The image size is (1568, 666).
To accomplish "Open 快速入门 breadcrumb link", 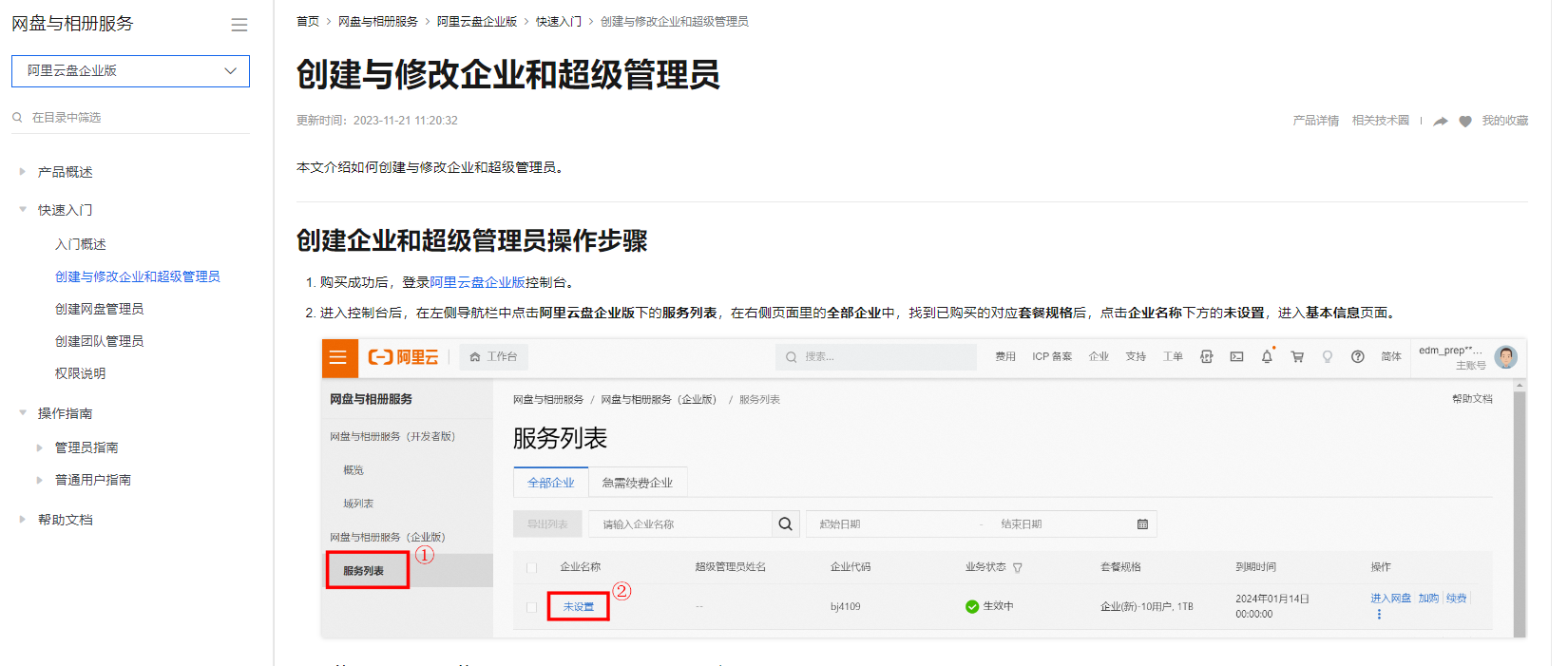I will pos(559,21).
